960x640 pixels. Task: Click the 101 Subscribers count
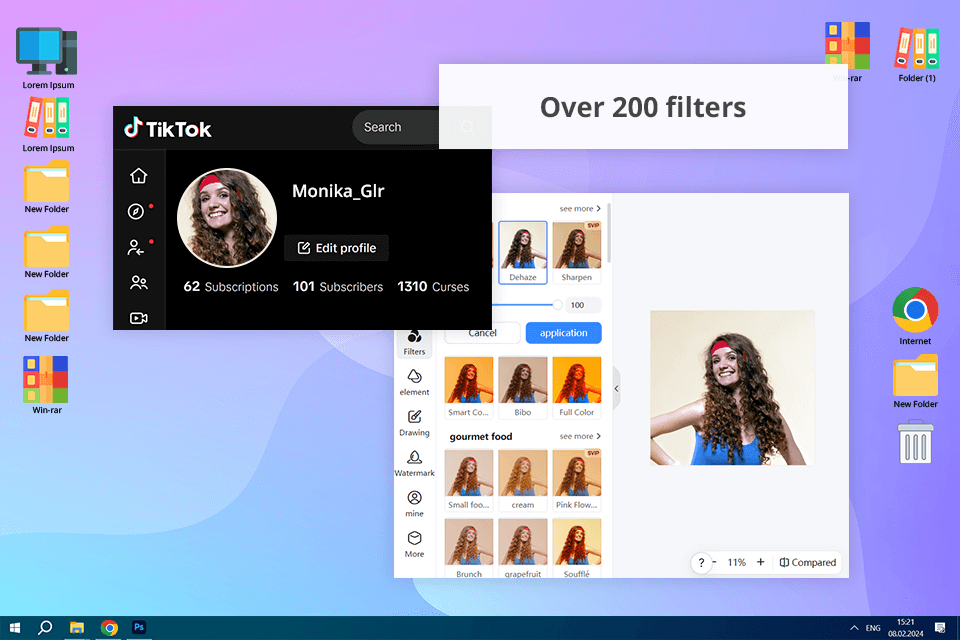338,287
